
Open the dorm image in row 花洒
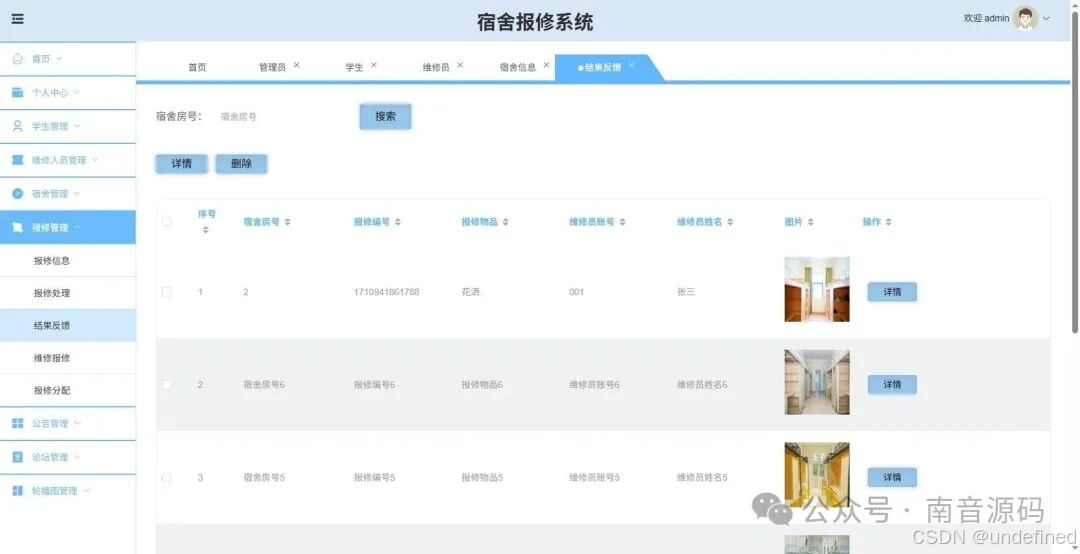817,289
